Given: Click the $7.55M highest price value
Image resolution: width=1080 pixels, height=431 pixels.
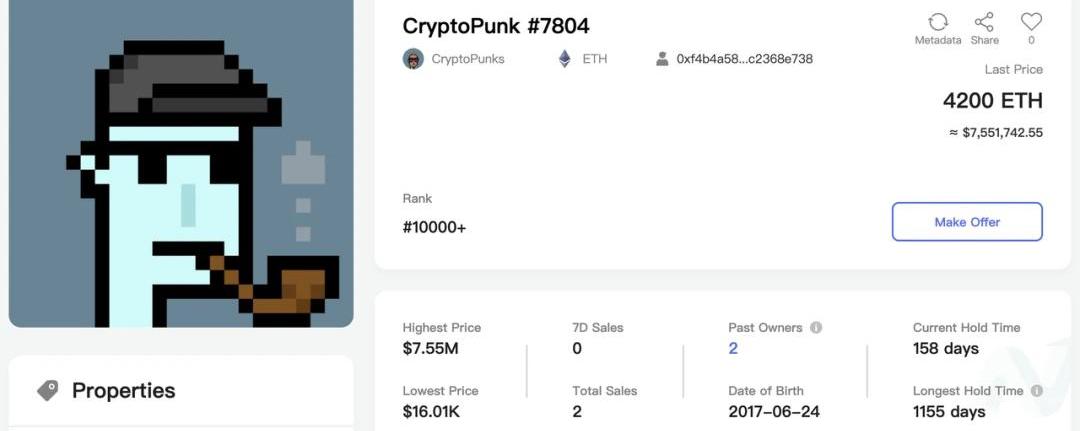Looking at the screenshot, I should point(432,348).
